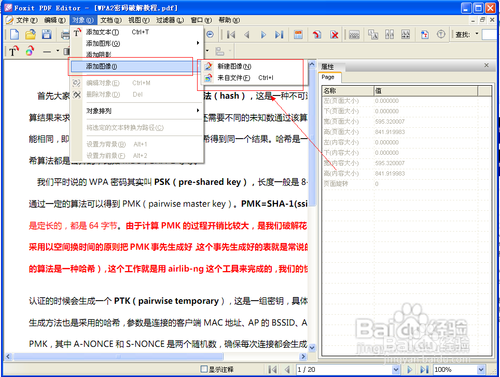Open the line style dropdown arrow
This screenshot has width=500, height=377.
(x=58, y=51)
